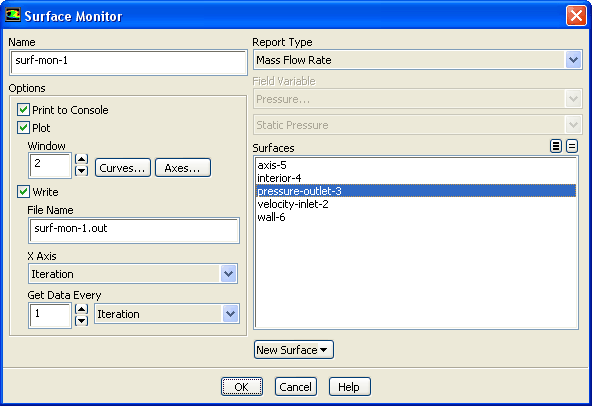Click into the File Name field
Image resolution: width=592 pixels, height=406 pixels.
click(x=134, y=230)
